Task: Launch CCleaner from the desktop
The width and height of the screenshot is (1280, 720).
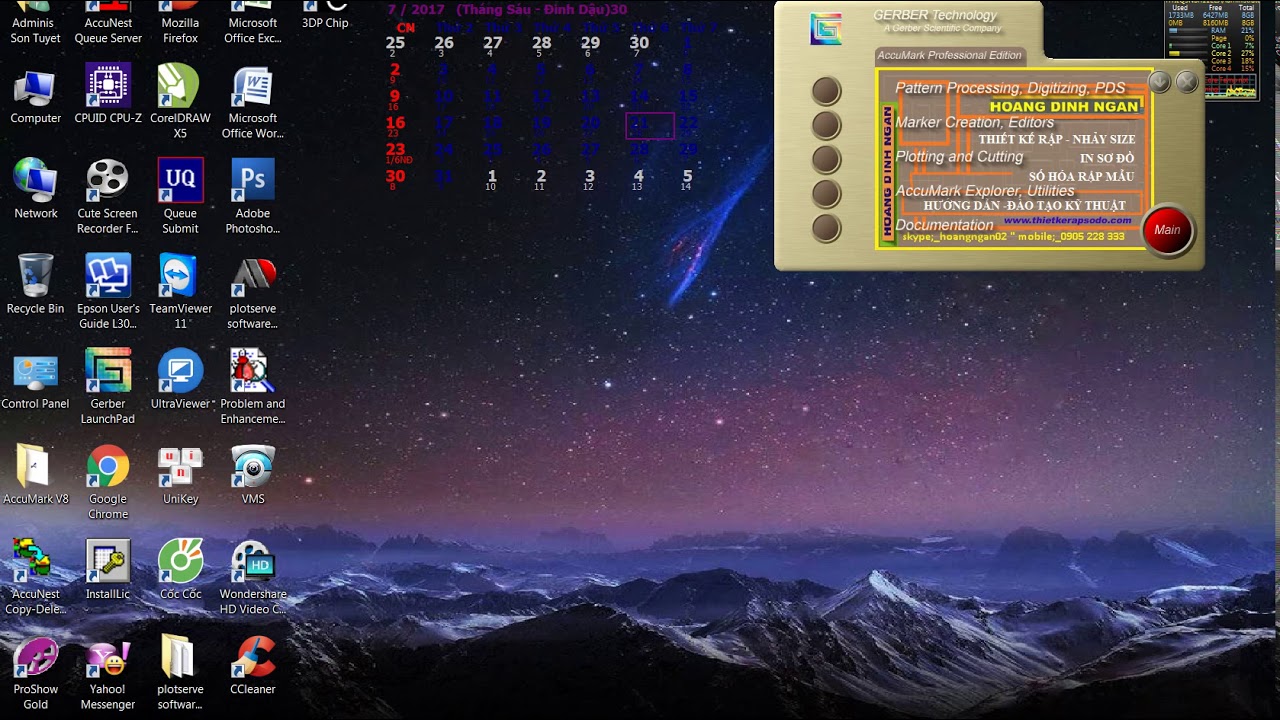Action: point(253,665)
